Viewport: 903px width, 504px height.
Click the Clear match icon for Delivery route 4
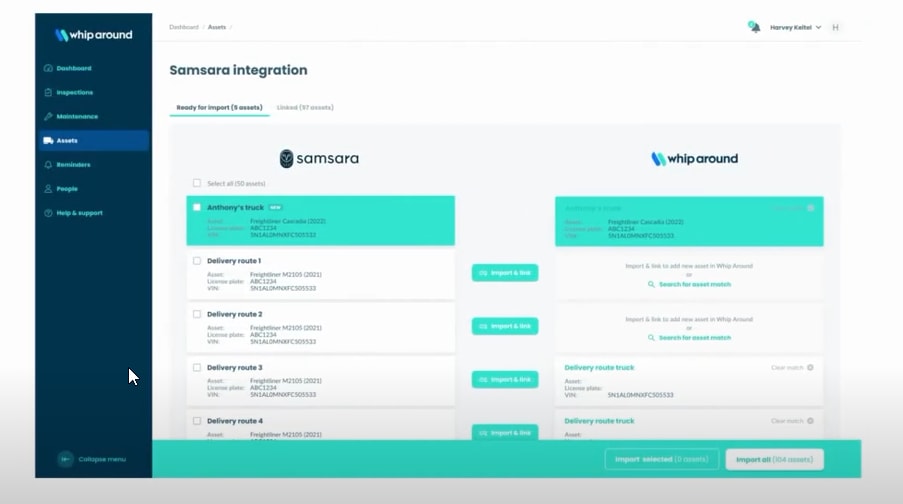click(x=810, y=421)
